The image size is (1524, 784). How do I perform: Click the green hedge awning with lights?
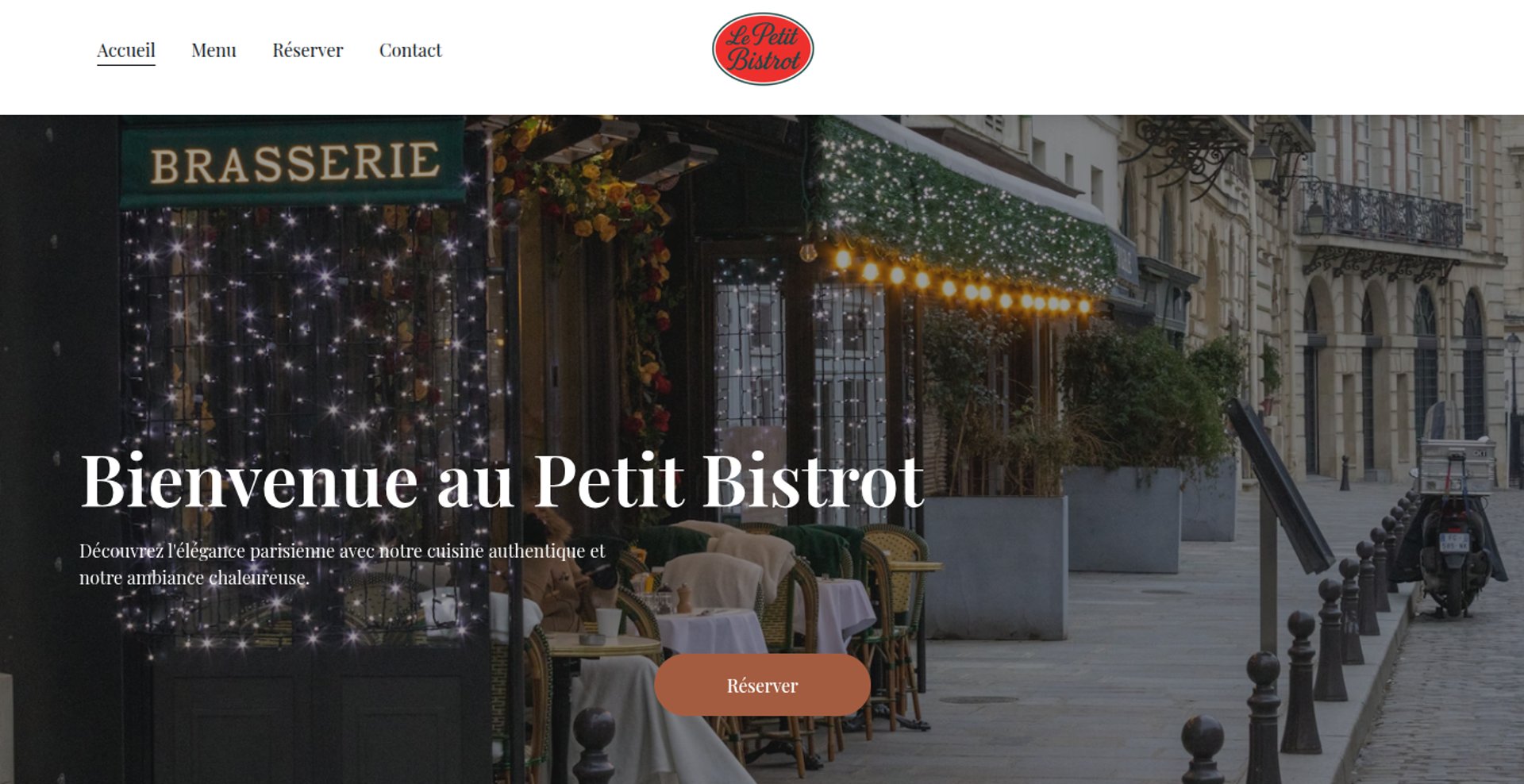960,206
